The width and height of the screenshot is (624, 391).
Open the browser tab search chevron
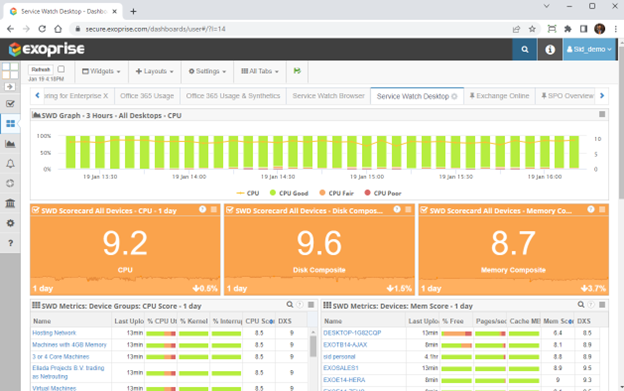546,6
